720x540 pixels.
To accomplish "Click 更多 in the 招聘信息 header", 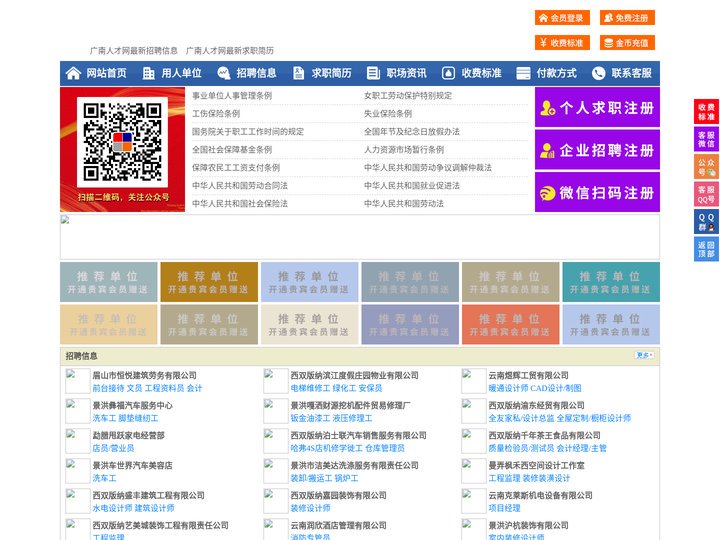I will coord(644,355).
